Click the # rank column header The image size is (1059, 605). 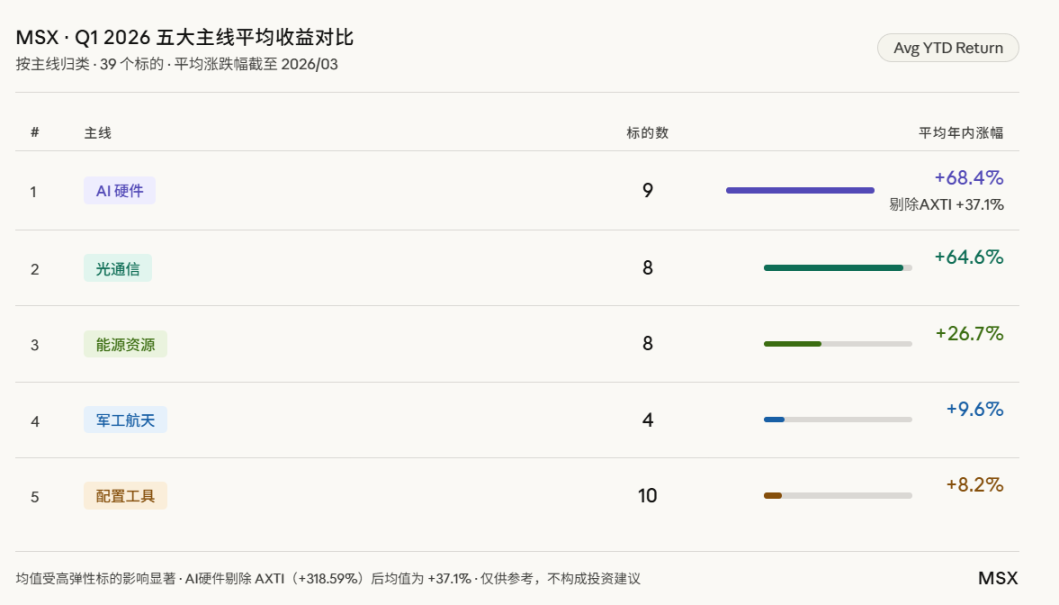point(35,133)
